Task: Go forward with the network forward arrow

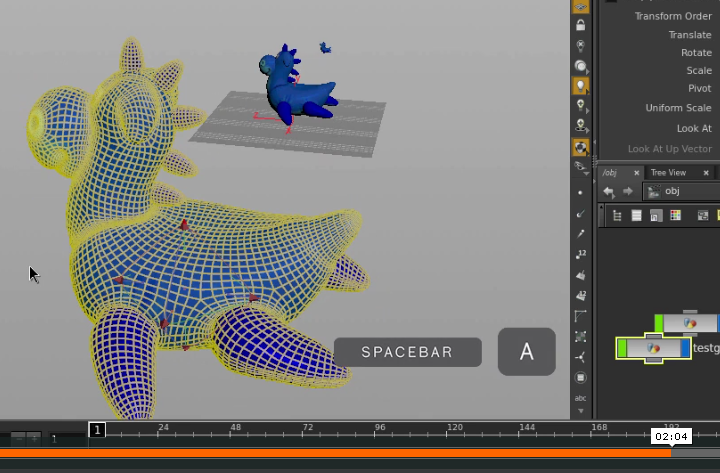Action: point(627,191)
